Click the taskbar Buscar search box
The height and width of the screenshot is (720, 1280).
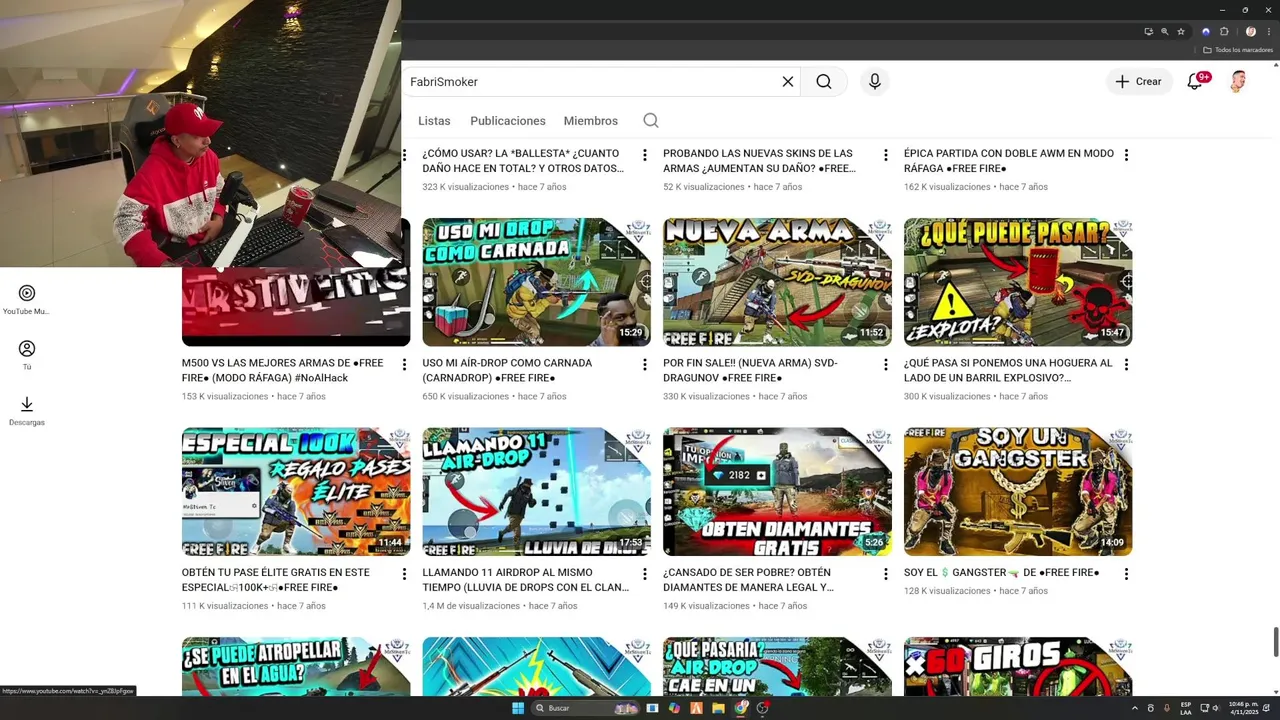pyautogui.click(x=585, y=708)
